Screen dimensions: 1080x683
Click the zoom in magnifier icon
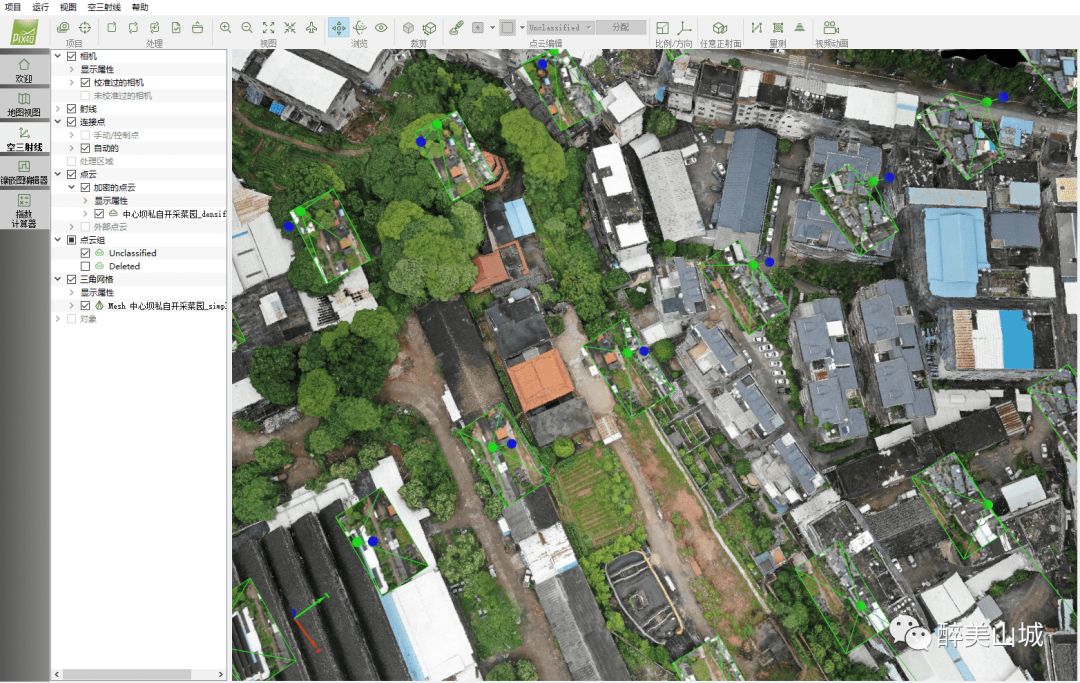(x=225, y=28)
